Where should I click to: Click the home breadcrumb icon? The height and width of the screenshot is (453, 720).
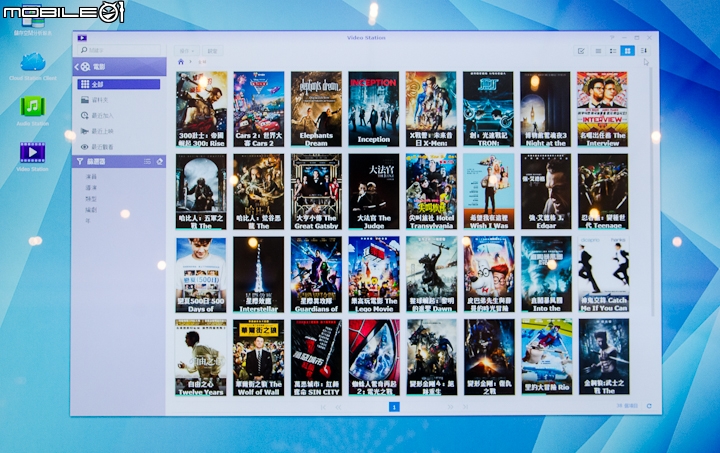click(x=181, y=62)
